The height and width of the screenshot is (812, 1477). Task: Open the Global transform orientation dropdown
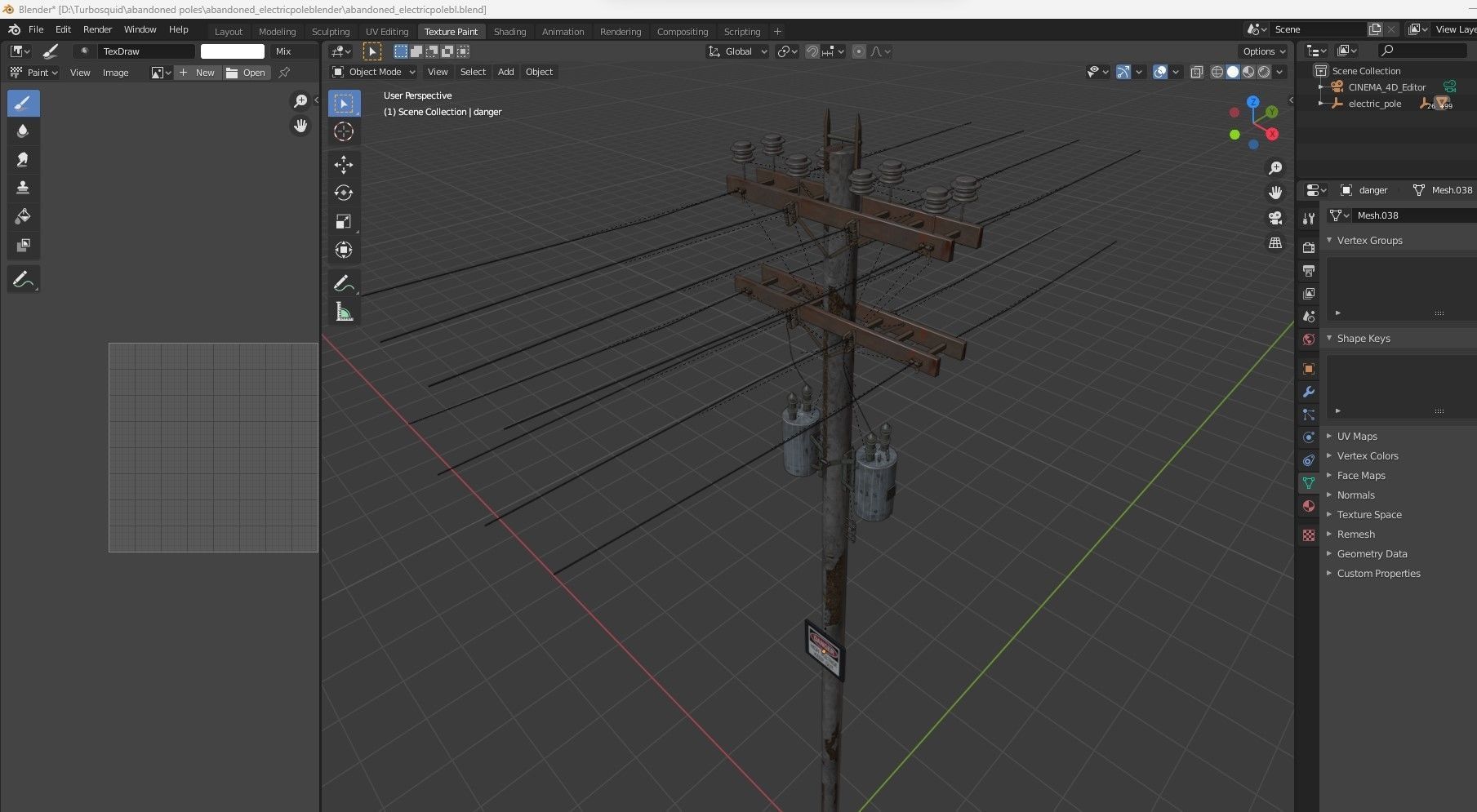[738, 51]
